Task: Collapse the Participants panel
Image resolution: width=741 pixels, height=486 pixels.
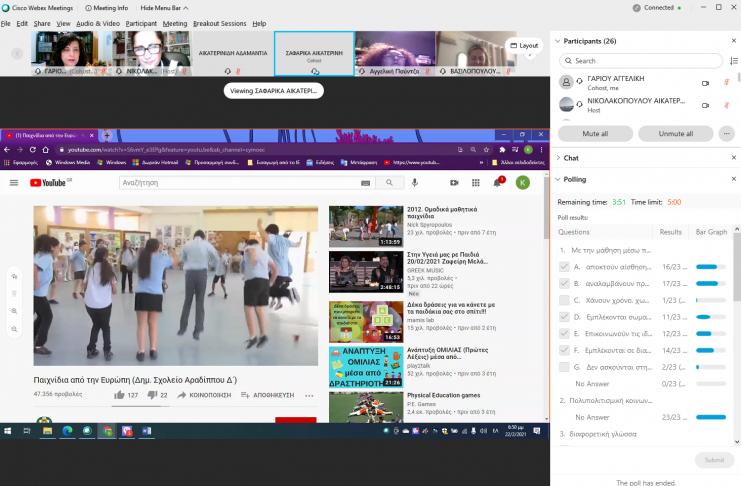Action: [557, 41]
